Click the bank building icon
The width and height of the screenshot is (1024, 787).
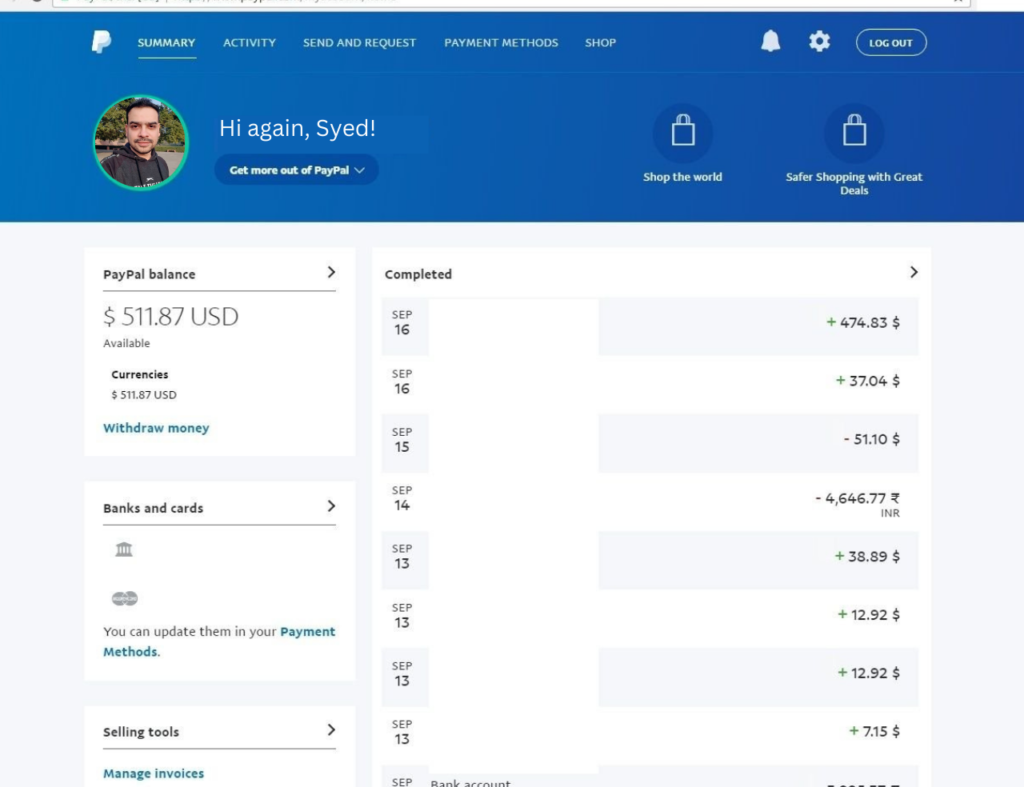coord(124,549)
